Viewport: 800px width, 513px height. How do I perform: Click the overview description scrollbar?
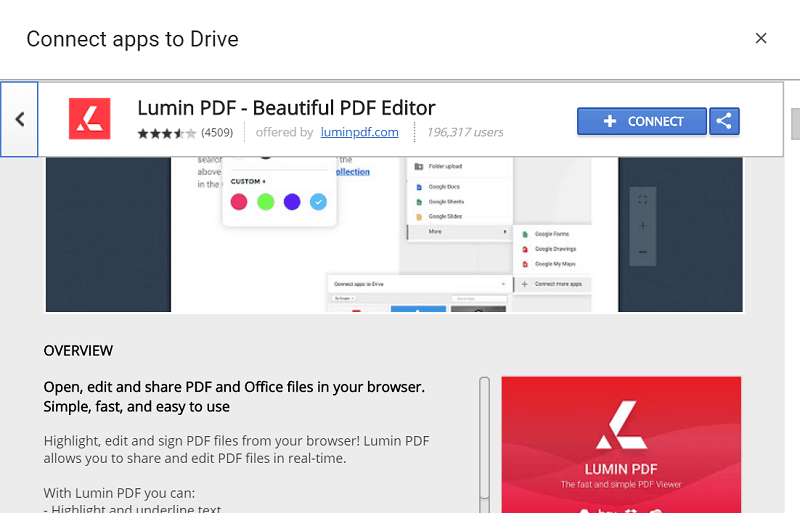(x=484, y=439)
